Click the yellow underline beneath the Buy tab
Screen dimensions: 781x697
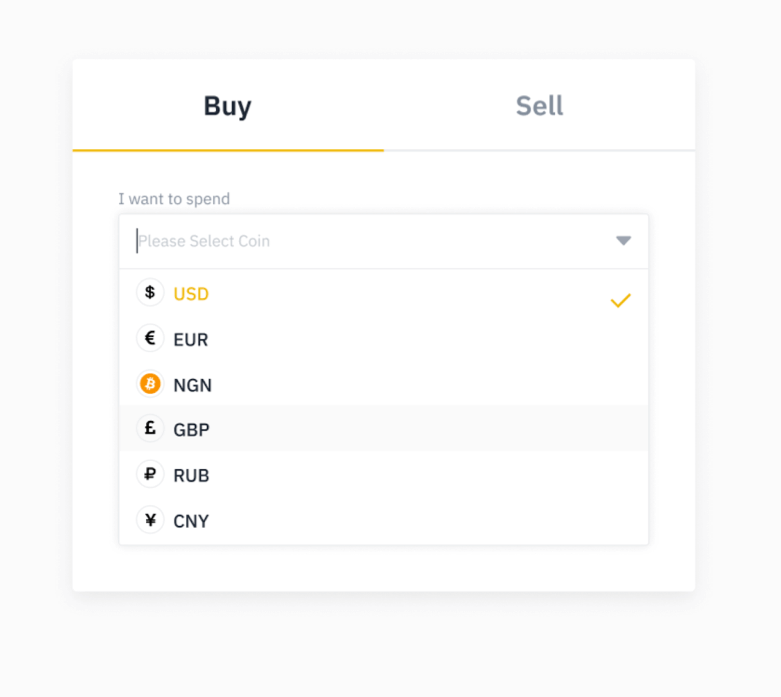(228, 150)
